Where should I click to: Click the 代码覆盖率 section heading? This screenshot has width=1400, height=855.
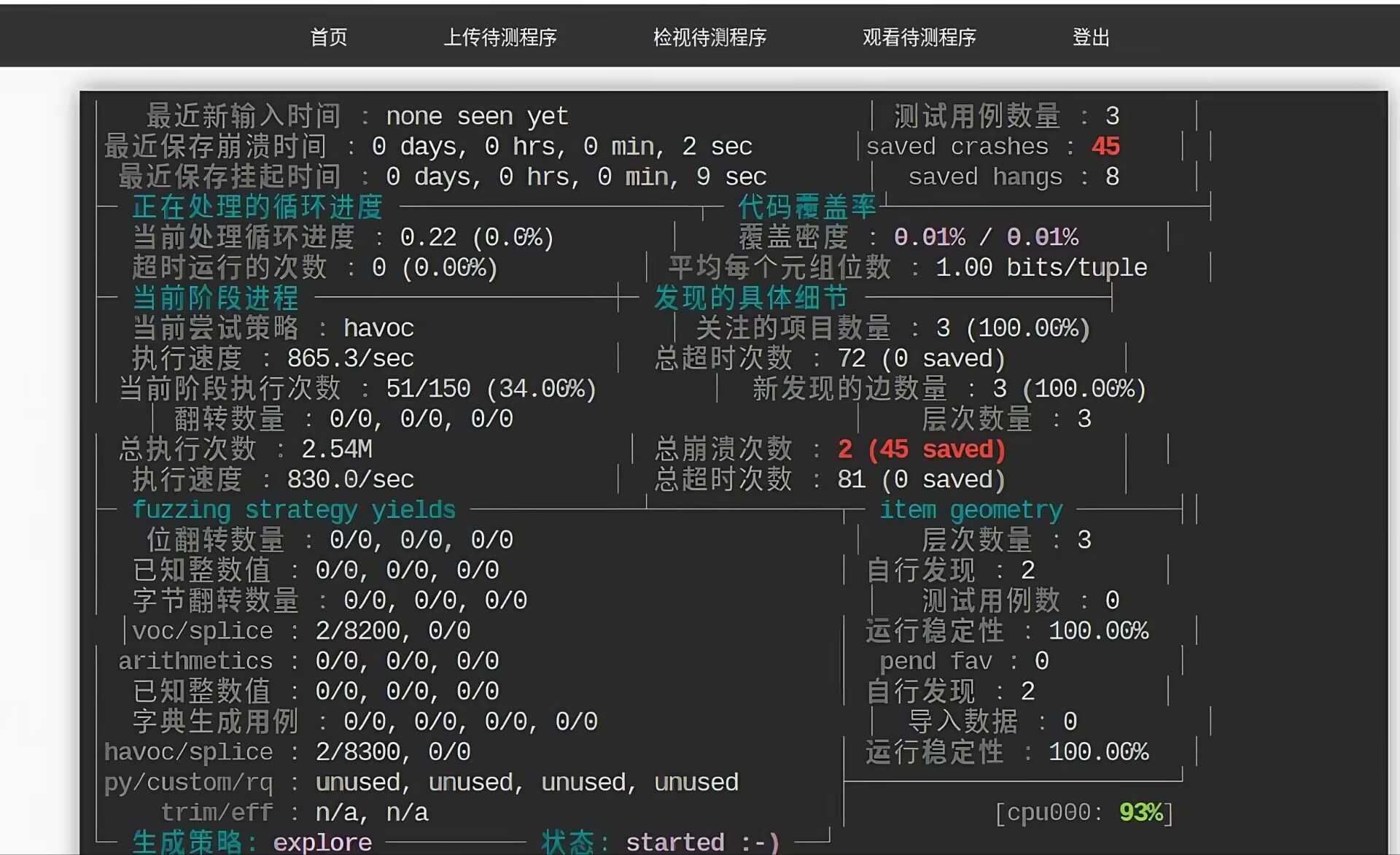(806, 207)
